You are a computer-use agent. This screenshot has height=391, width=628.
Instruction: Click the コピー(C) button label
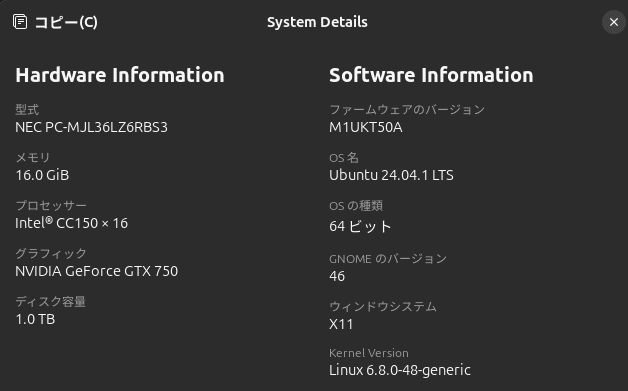click(66, 22)
